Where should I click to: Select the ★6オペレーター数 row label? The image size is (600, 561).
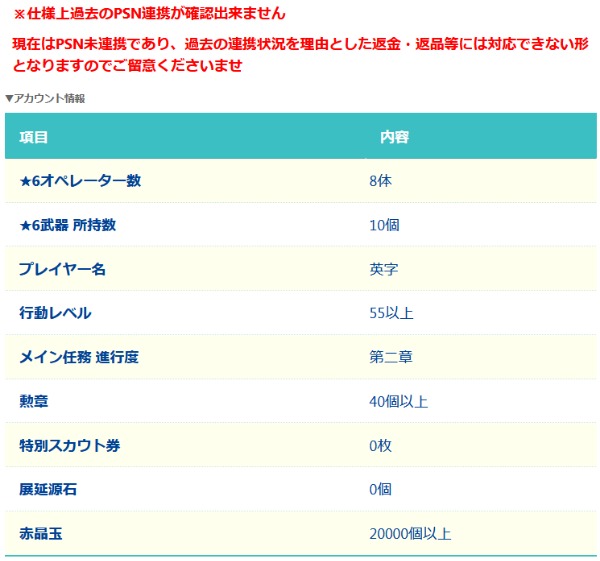coord(80,181)
